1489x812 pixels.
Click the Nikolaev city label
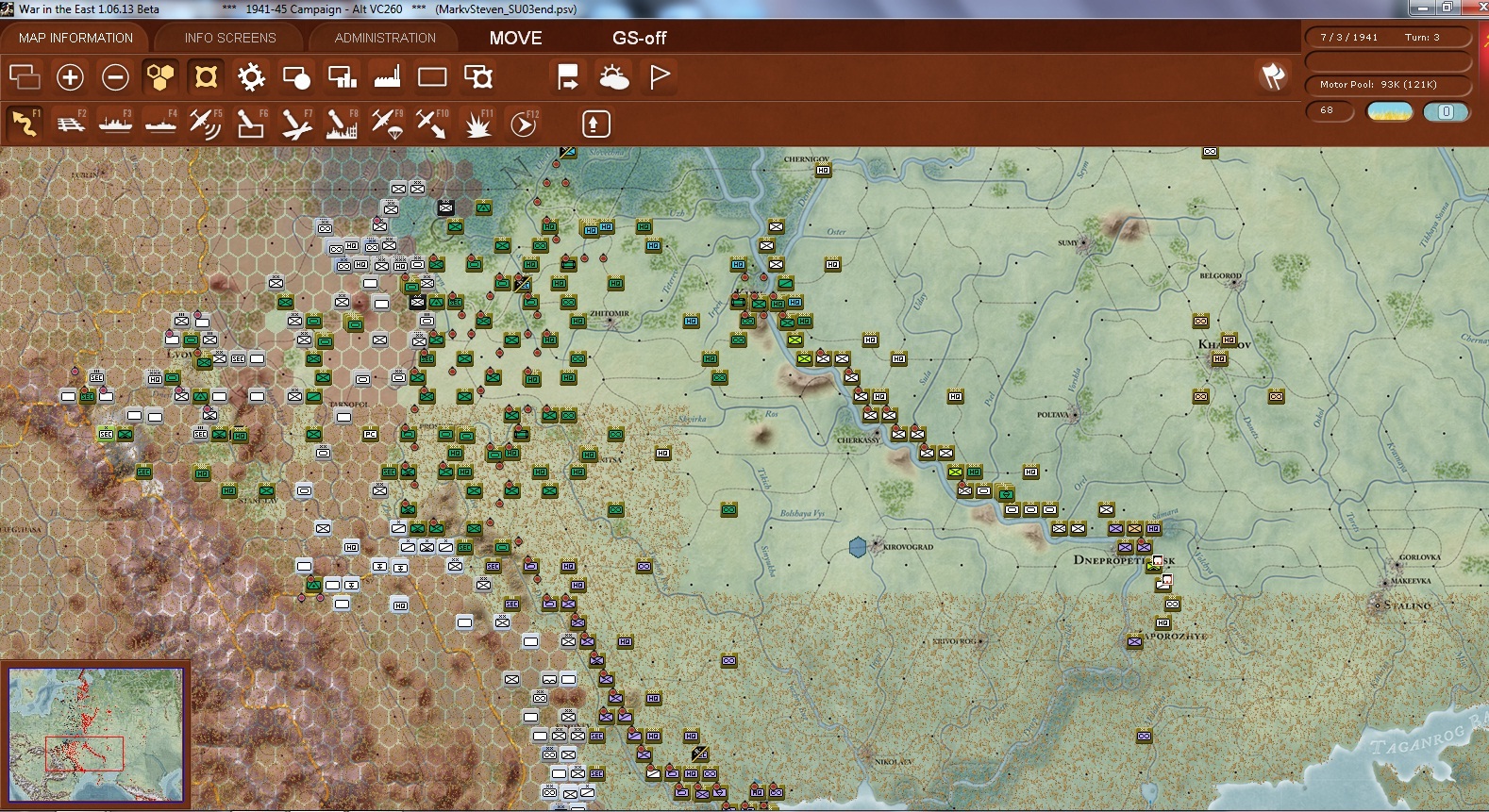[x=893, y=762]
